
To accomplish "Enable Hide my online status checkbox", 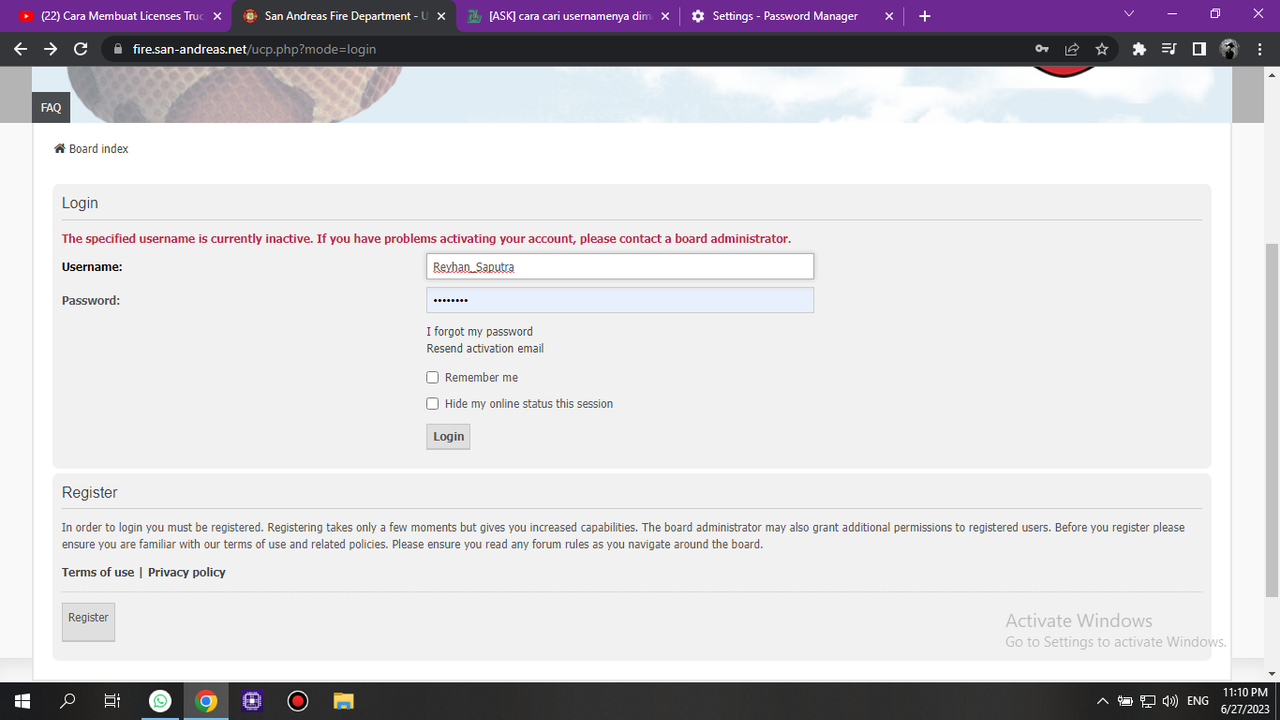I will click(433, 403).
